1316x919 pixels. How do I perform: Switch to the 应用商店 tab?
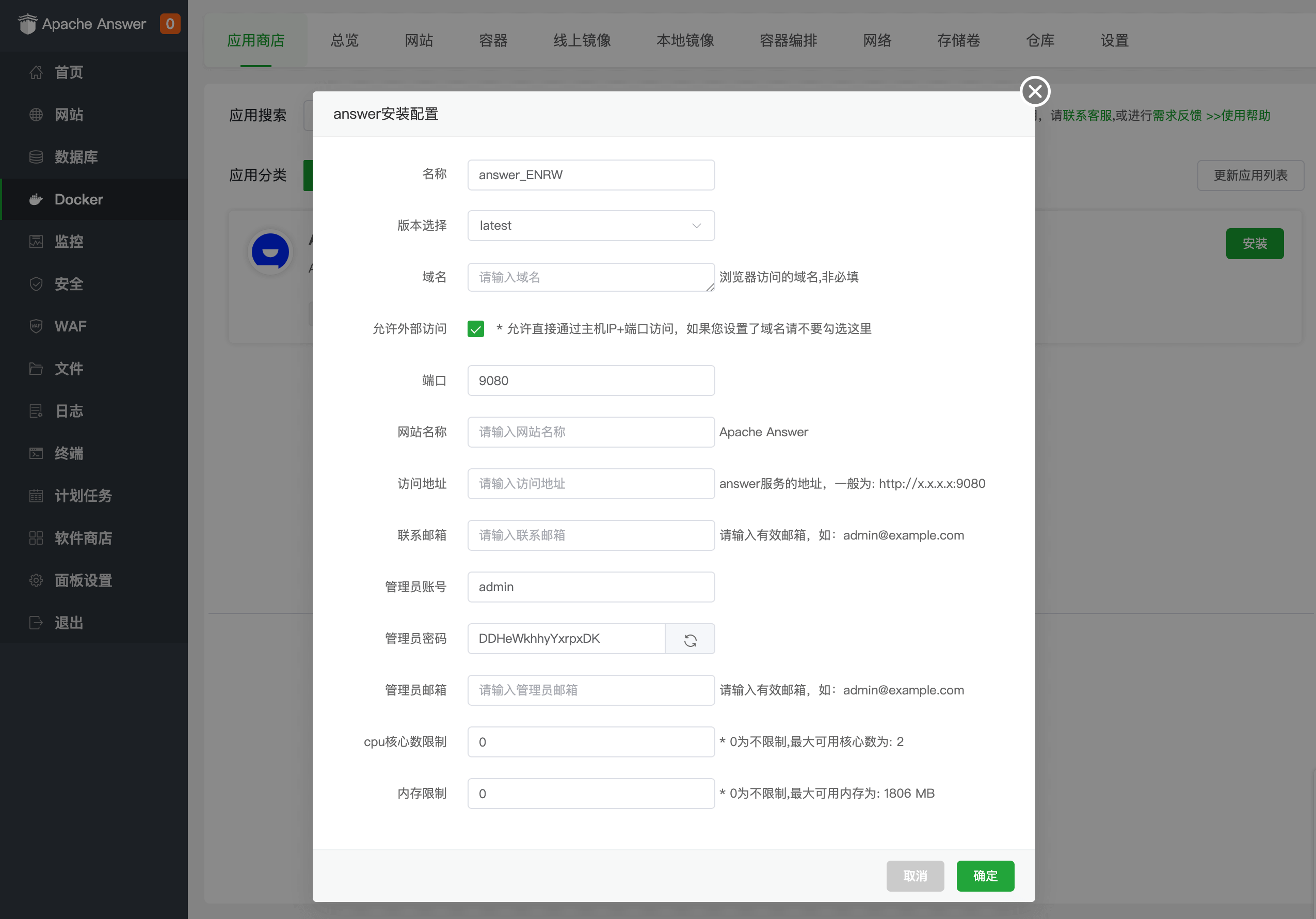click(255, 41)
